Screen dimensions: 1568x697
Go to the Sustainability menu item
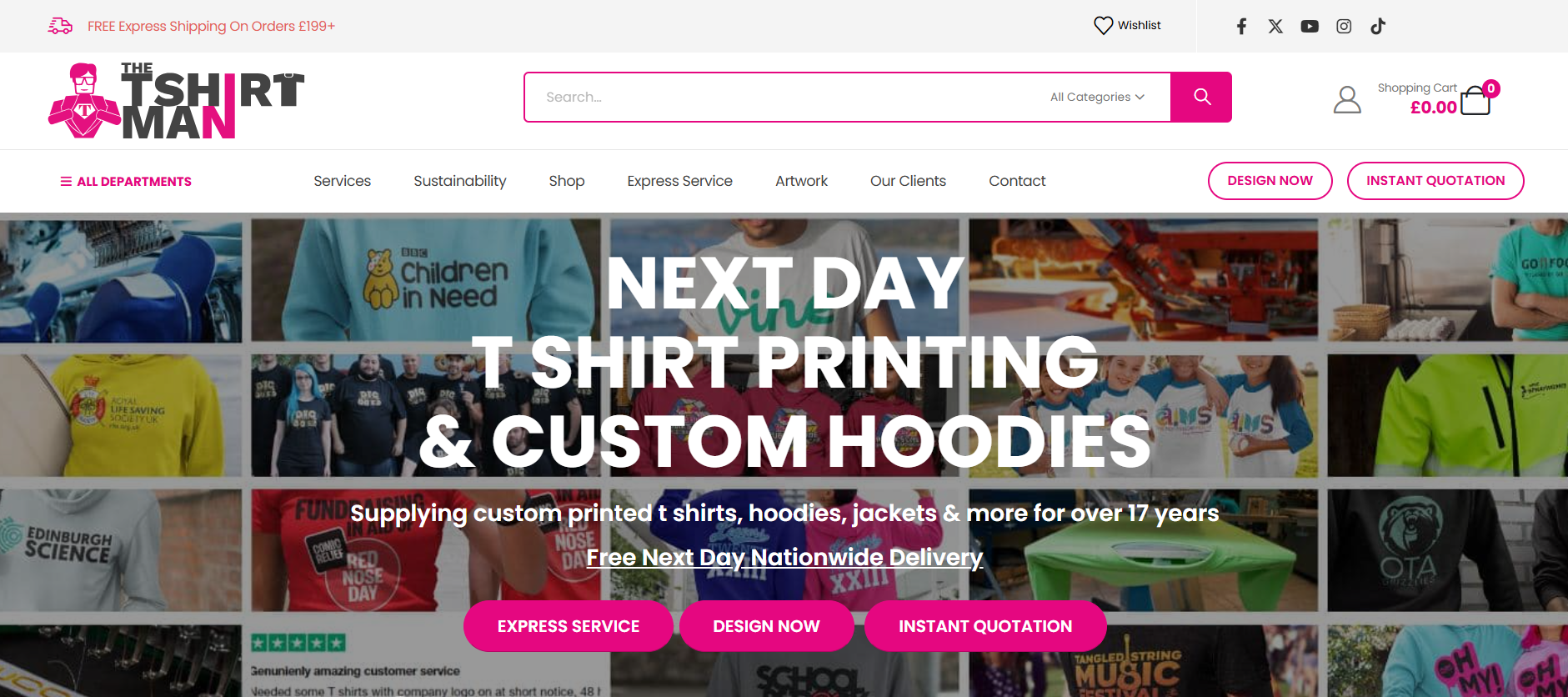tap(460, 181)
